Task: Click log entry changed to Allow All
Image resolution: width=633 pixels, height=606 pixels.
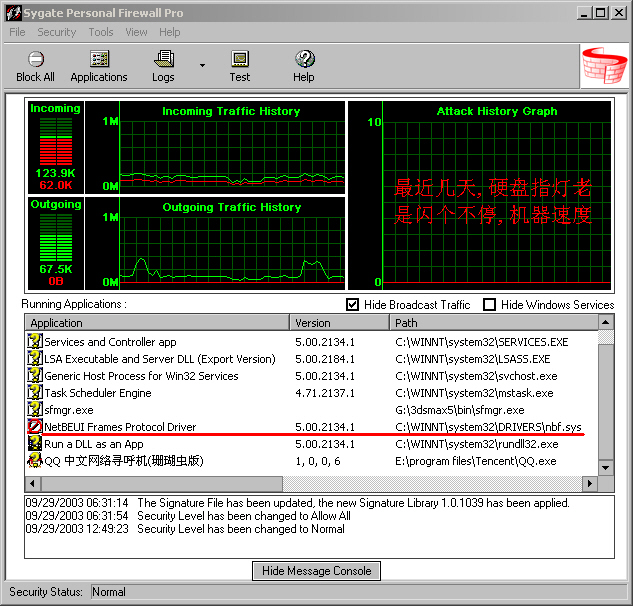Action: (188, 516)
